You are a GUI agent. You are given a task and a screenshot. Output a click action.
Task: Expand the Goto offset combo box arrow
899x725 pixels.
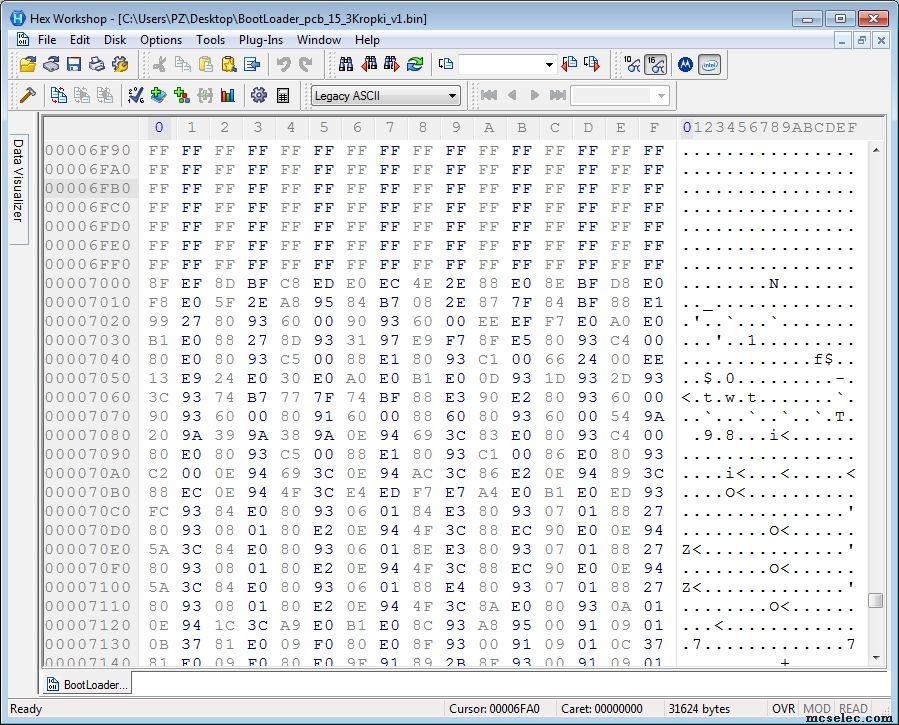click(549, 64)
